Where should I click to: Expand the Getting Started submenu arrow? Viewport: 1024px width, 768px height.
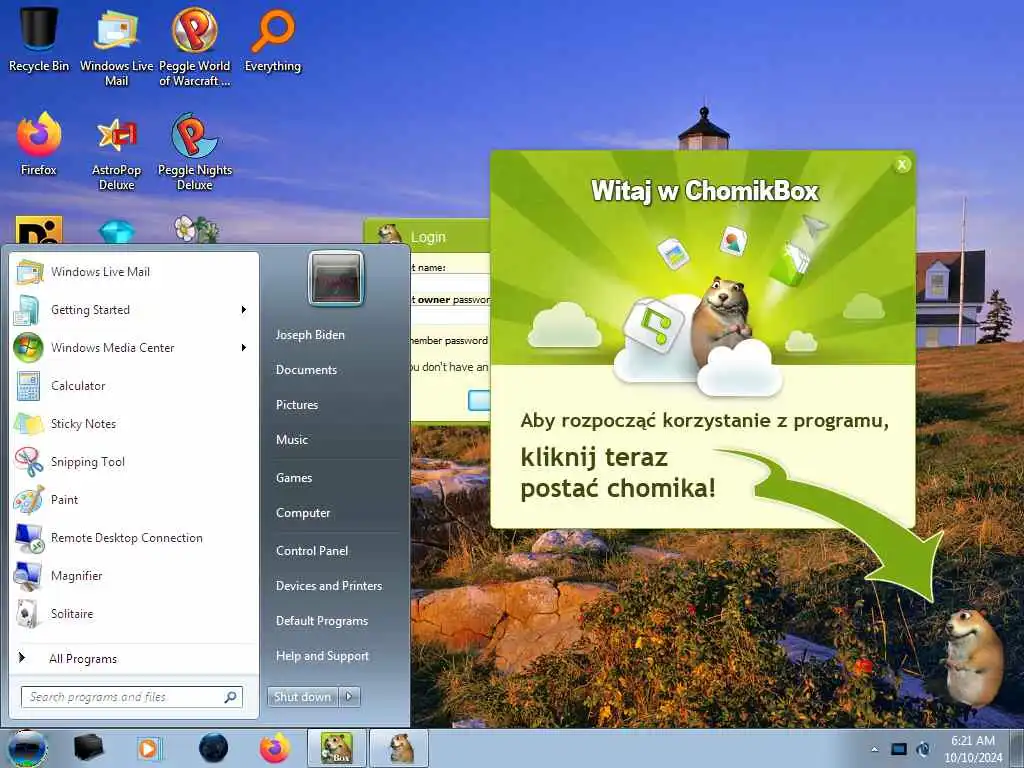click(244, 310)
